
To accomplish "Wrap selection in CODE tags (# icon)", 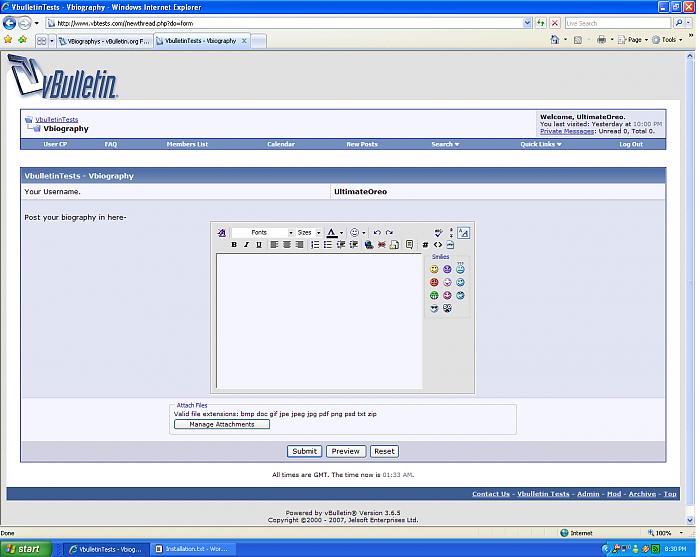I will click(425, 245).
